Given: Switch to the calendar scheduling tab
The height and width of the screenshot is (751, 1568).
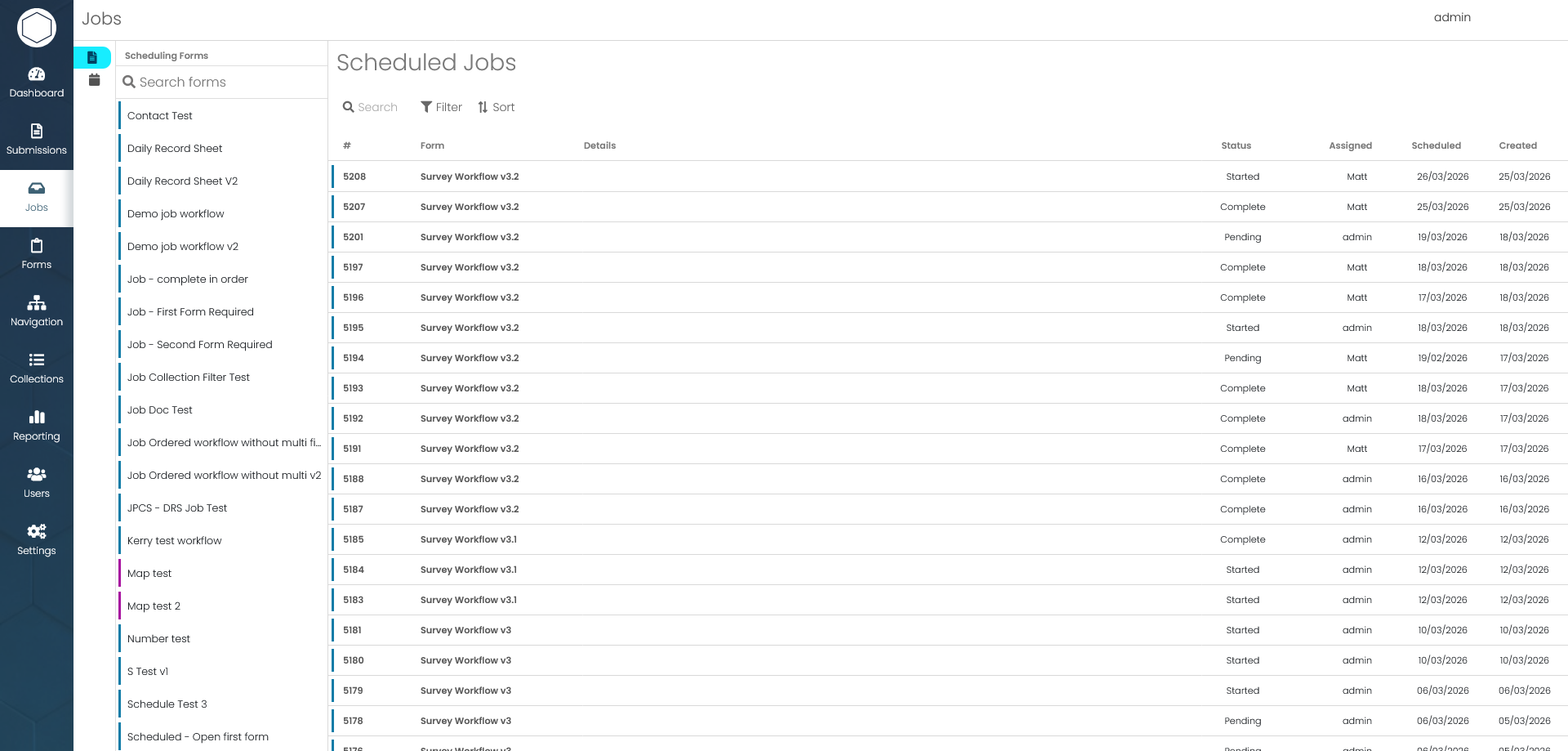Looking at the screenshot, I should click(x=94, y=80).
